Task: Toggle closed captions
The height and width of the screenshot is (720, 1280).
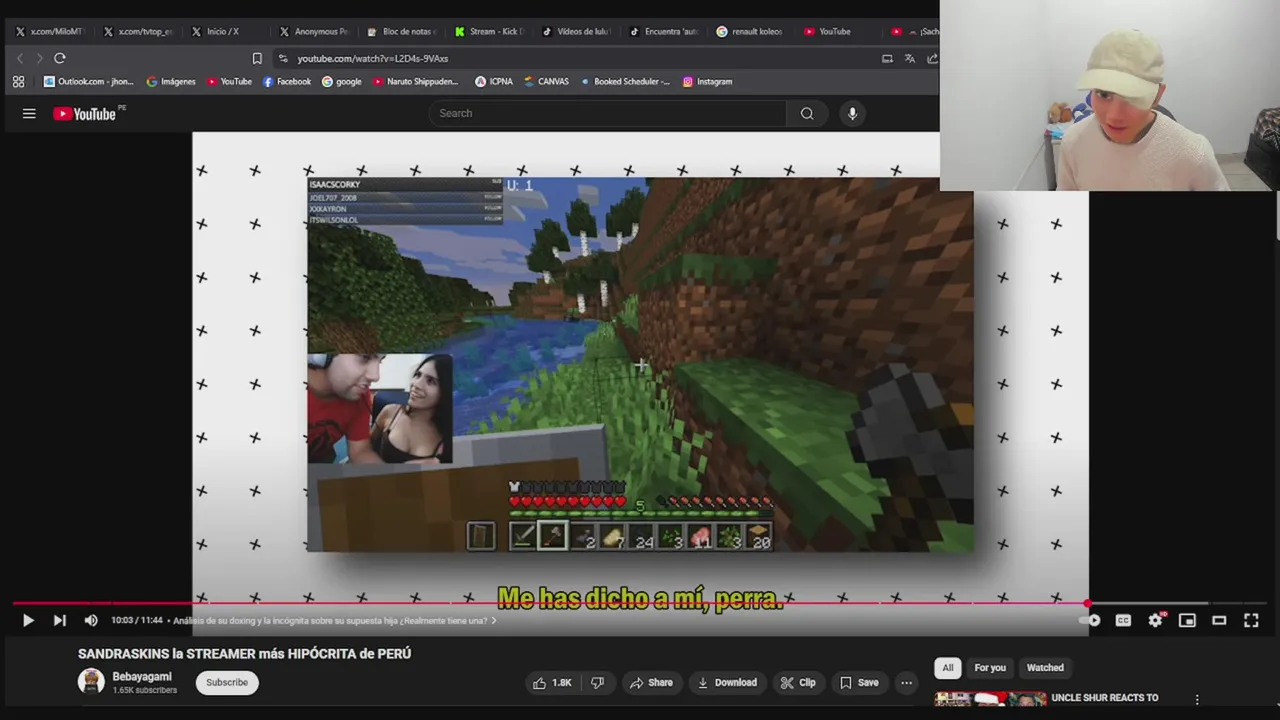Action: click(x=1124, y=621)
